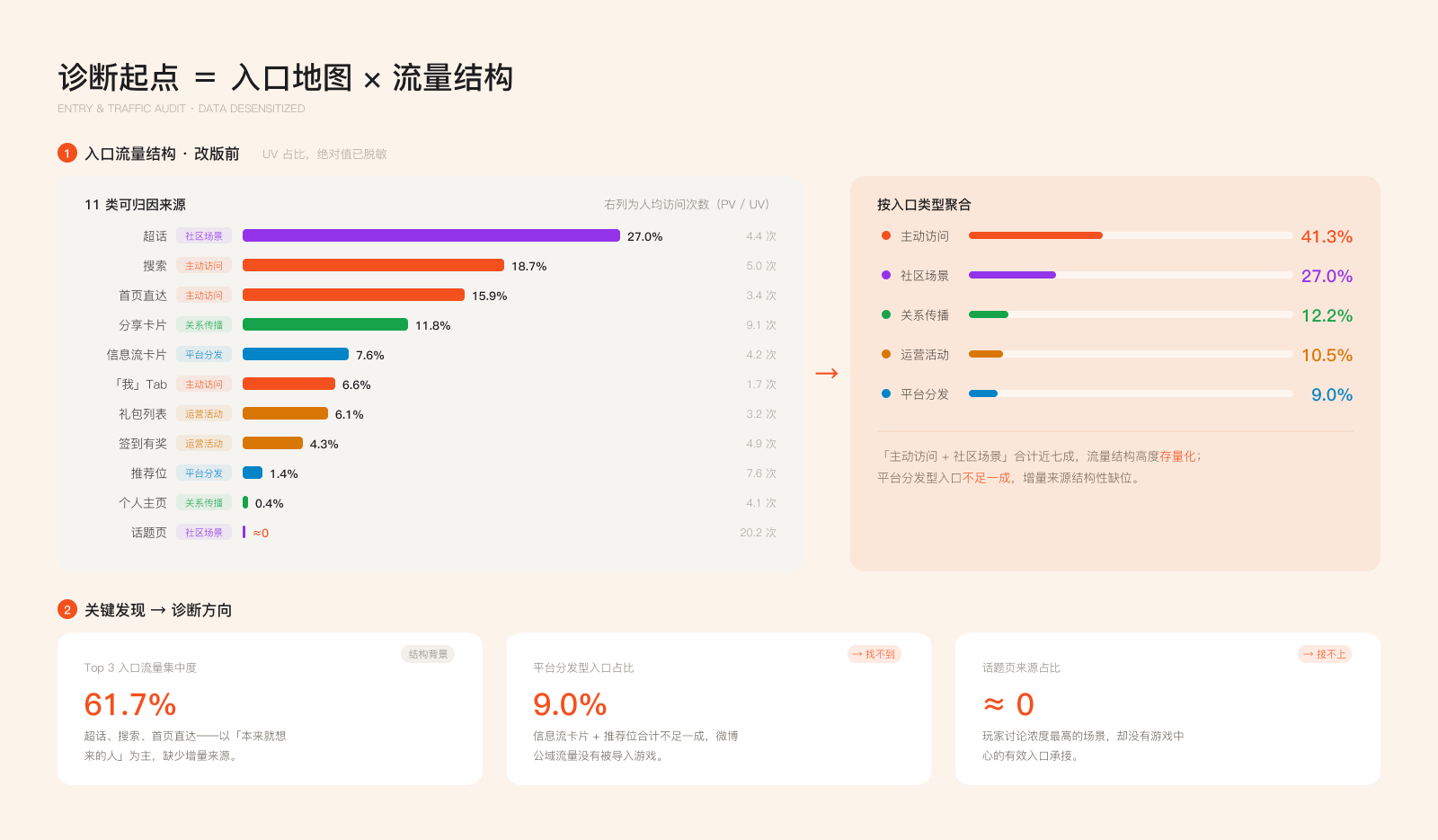Click the 关系传播 tag beside 个人主页
This screenshot has width=1438, height=840.
[x=204, y=502]
